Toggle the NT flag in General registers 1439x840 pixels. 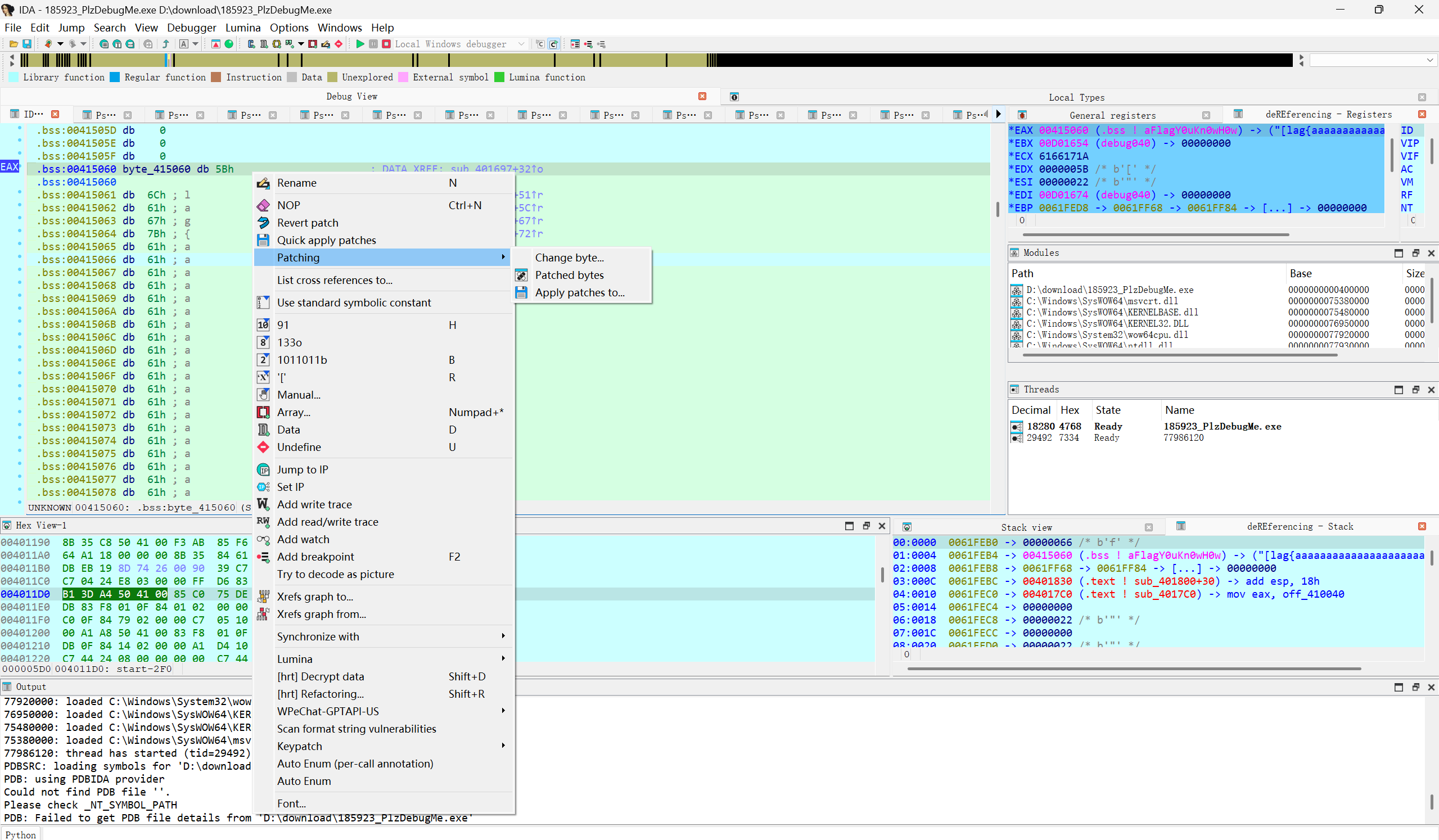pos(1408,207)
